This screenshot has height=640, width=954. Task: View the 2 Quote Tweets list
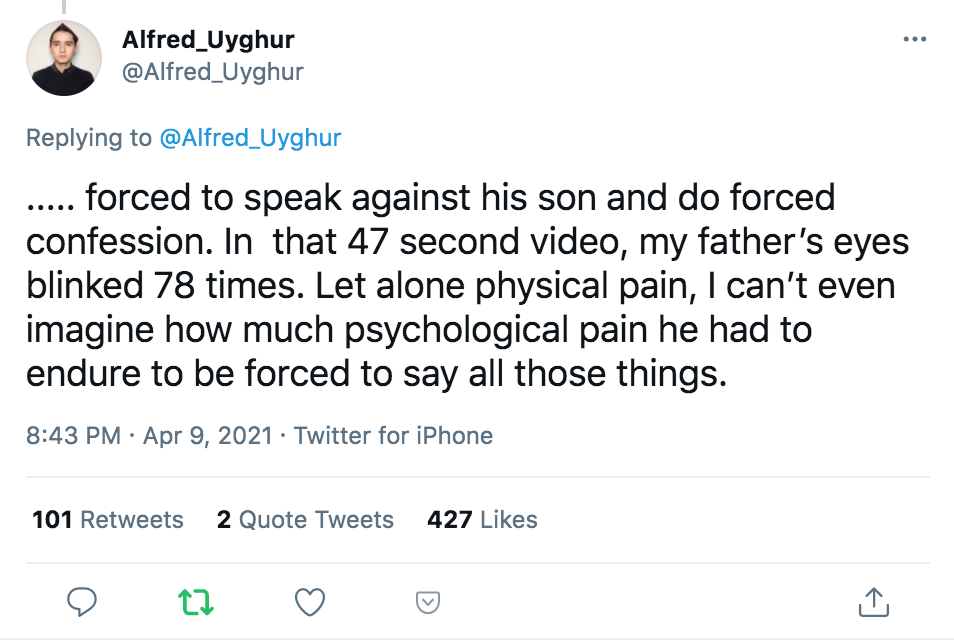(305, 520)
